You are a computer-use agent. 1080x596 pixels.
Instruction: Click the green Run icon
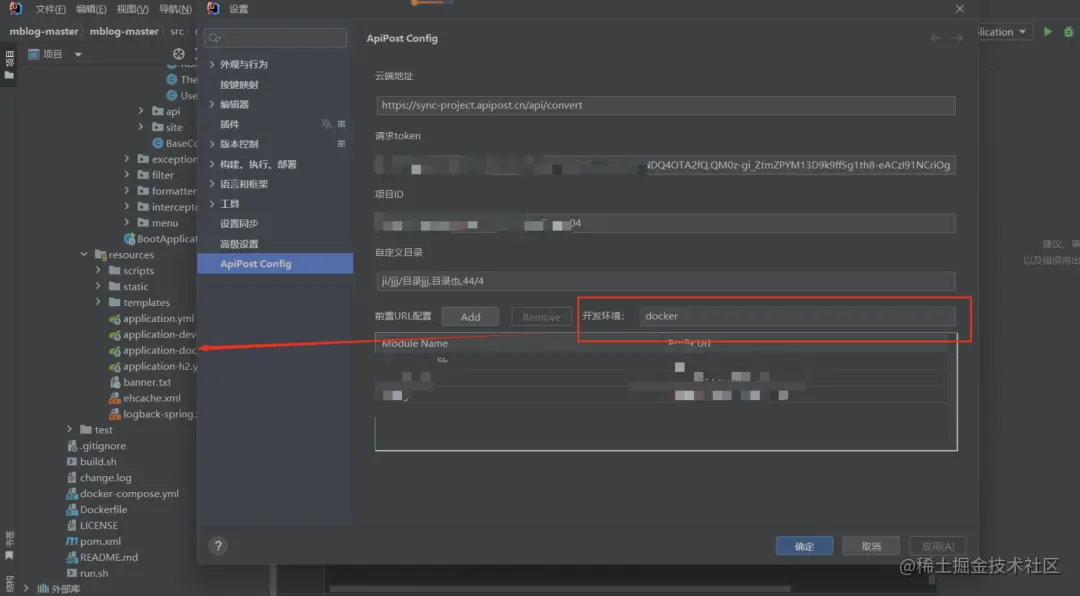(x=1048, y=32)
